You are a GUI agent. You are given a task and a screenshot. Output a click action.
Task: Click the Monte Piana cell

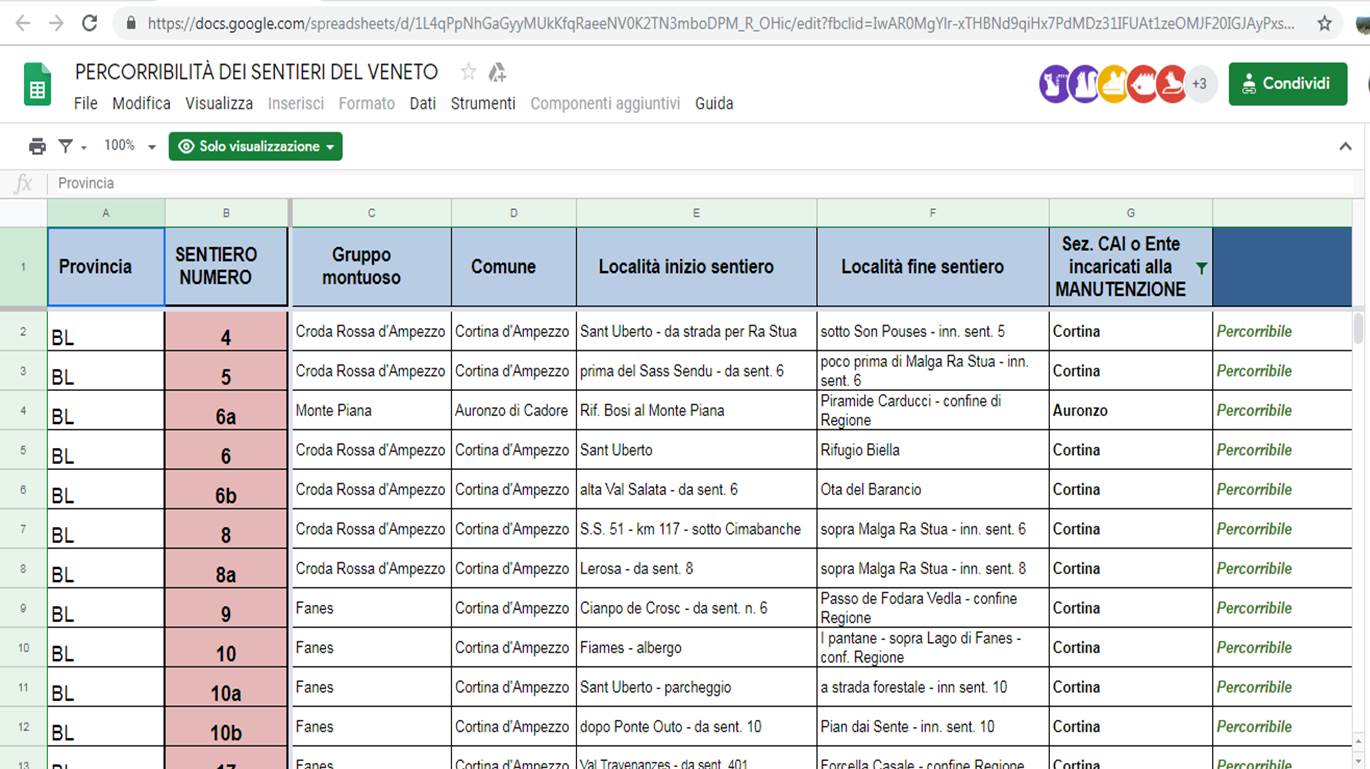371,411
